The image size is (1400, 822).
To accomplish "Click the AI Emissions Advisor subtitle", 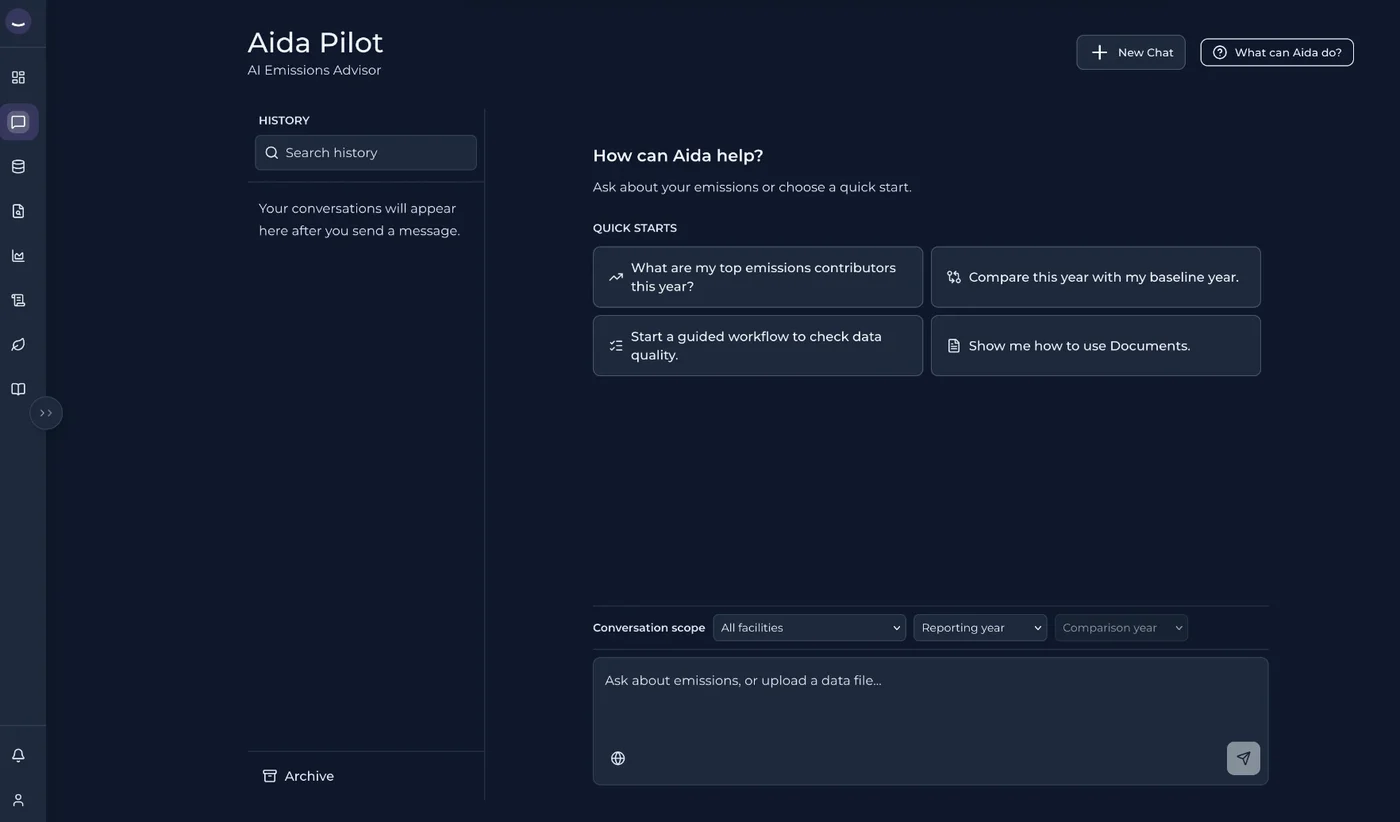I will pyautogui.click(x=314, y=70).
